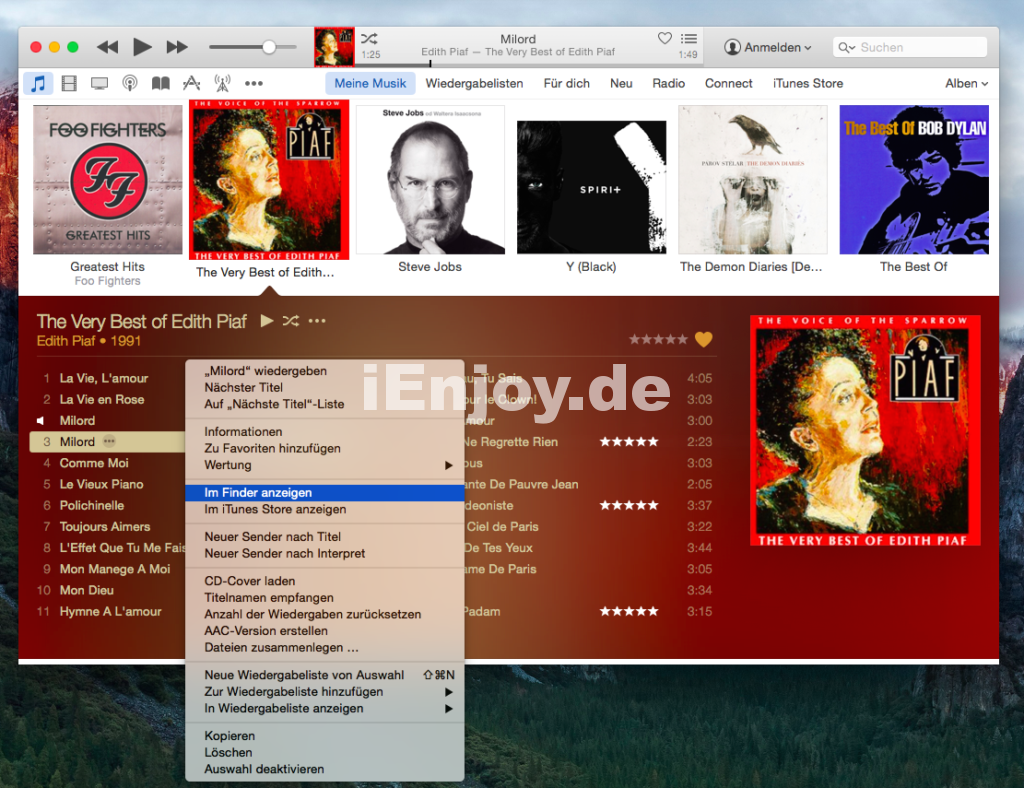Viewport: 1024px width, 788px height.
Task: Open the Apps icon
Action: point(191,83)
